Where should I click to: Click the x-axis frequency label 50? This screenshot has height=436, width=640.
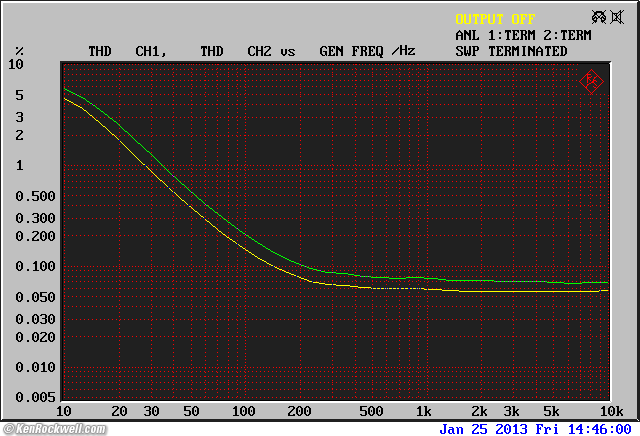191,411
